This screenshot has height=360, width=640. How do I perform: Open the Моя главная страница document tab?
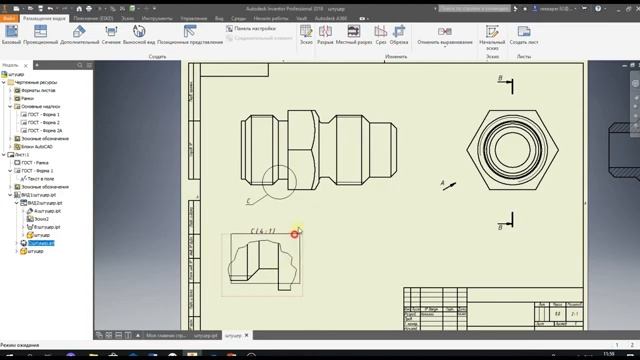(x=166, y=336)
